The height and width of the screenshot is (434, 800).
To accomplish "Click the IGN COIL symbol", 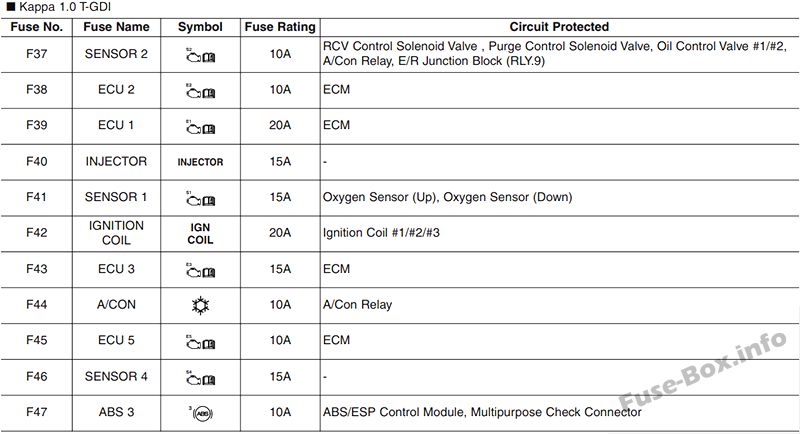I will (200, 234).
